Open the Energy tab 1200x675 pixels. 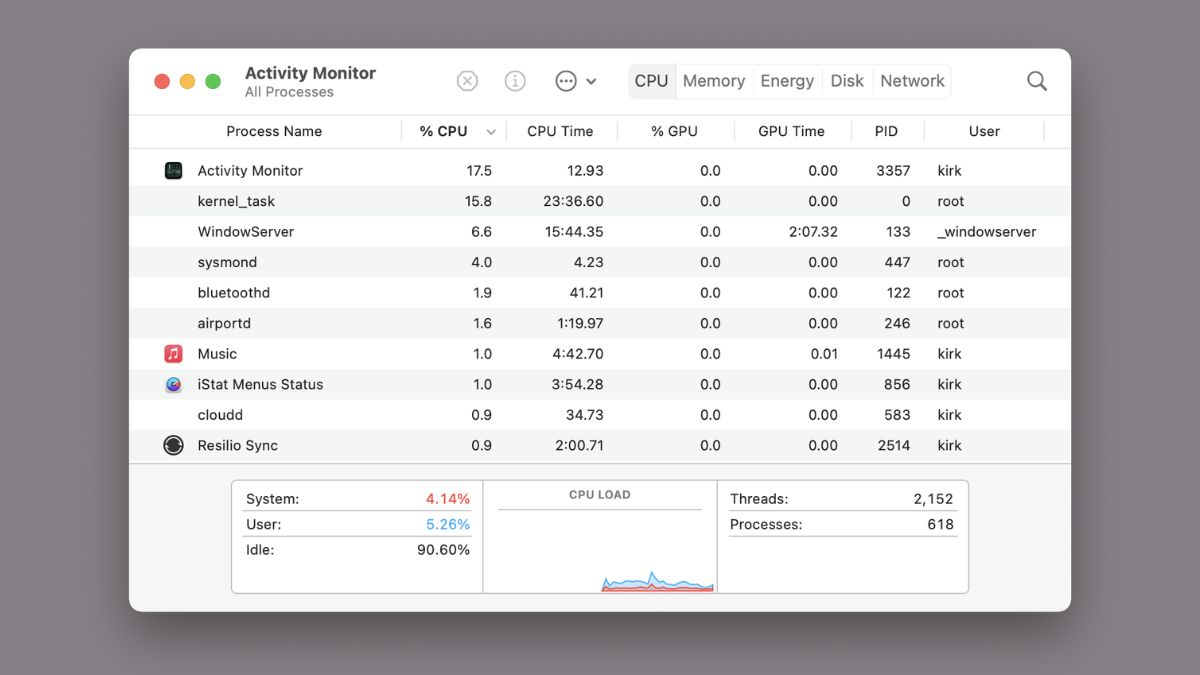787,81
